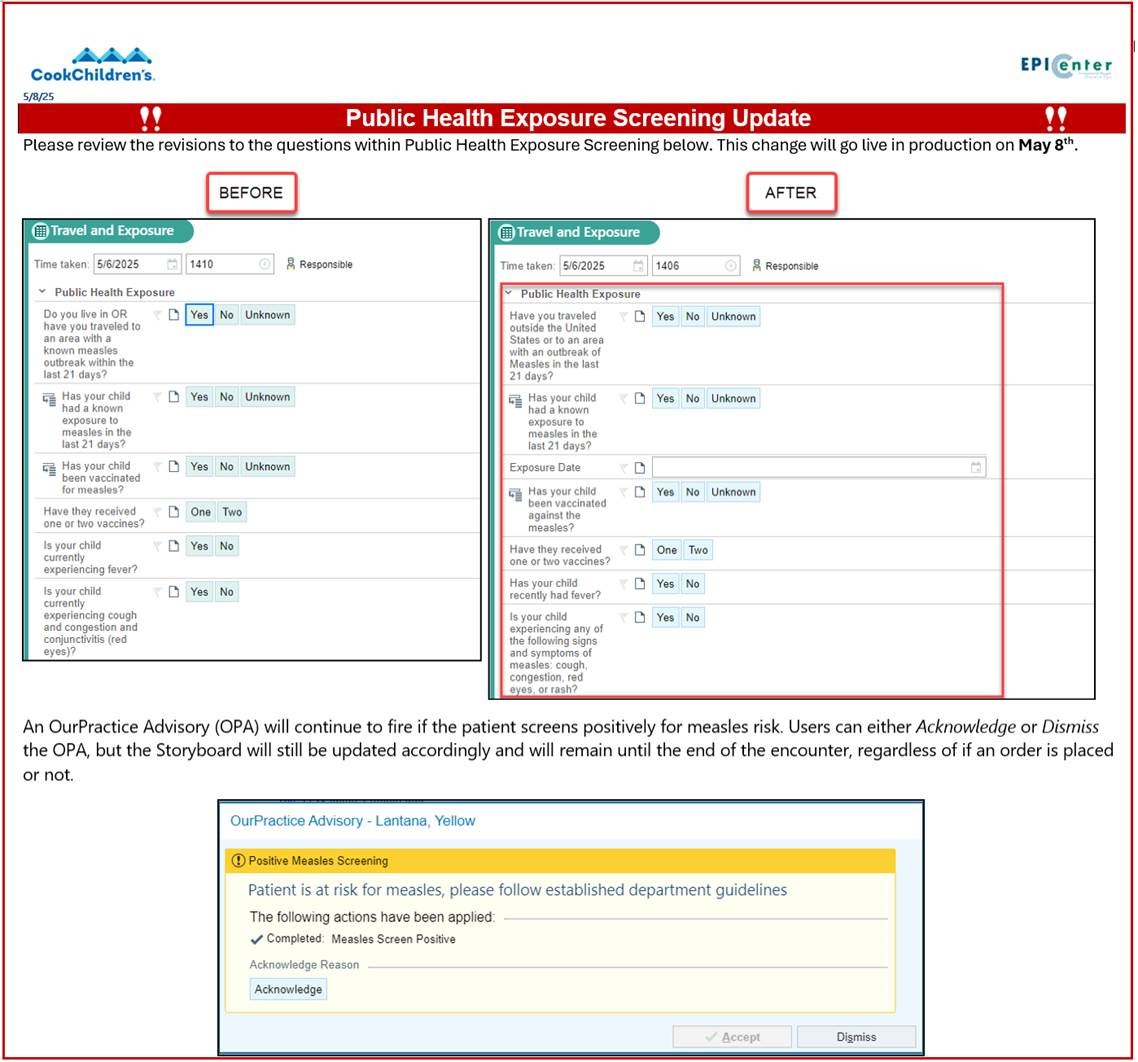Select No for BEFORE 'known exposure to measles'
Viewport: 1138px width, 1062px height.
tap(226, 397)
